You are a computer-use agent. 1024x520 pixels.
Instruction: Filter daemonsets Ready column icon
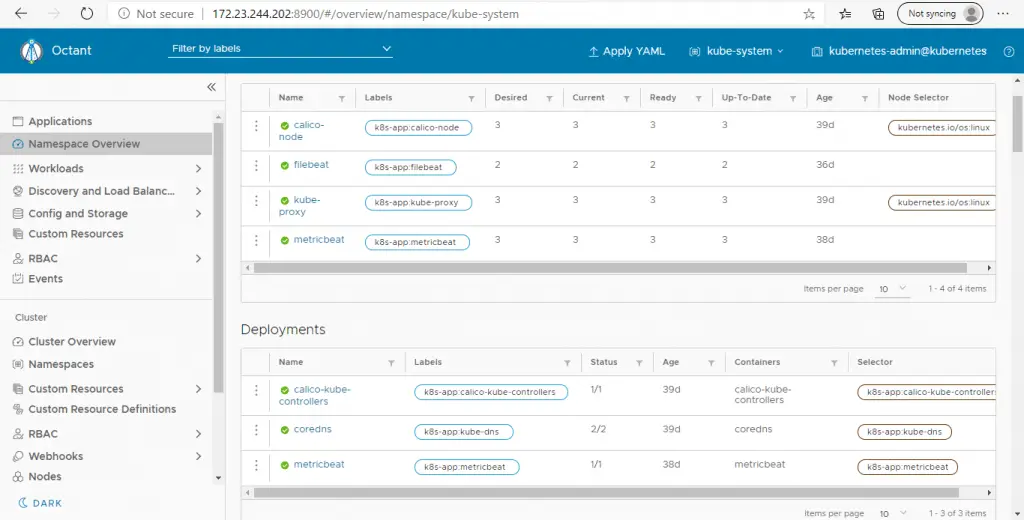(x=698, y=99)
